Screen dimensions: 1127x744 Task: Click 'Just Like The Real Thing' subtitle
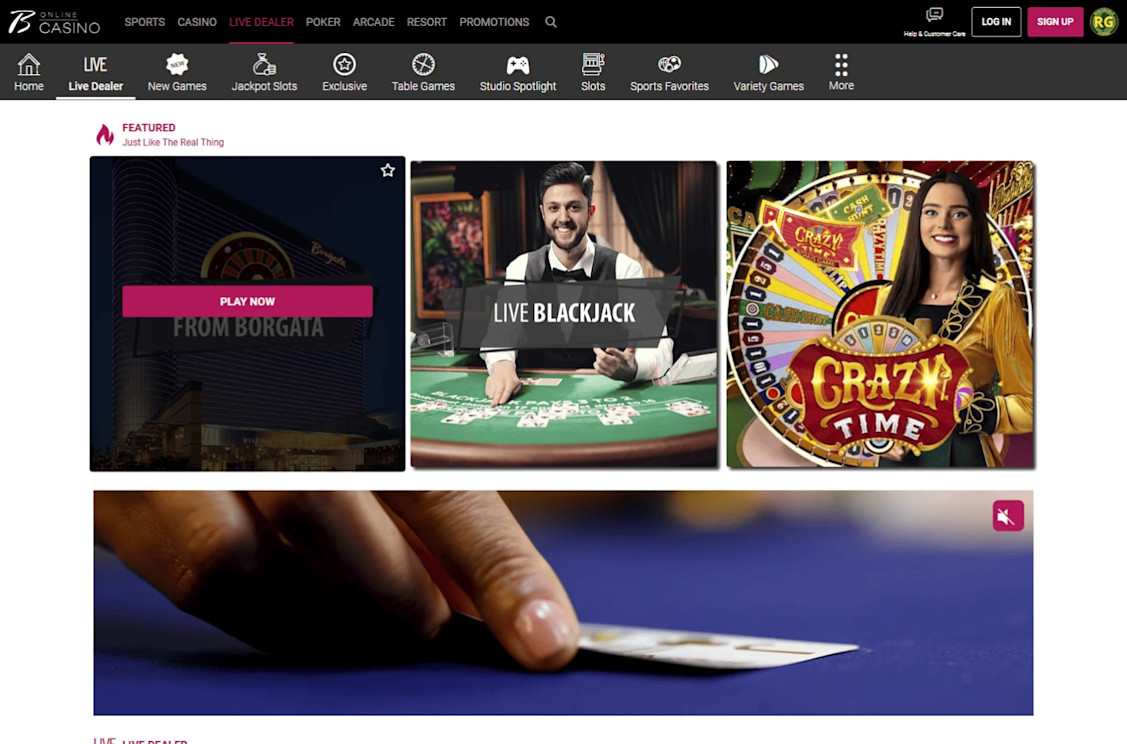pyautogui.click(x=173, y=142)
